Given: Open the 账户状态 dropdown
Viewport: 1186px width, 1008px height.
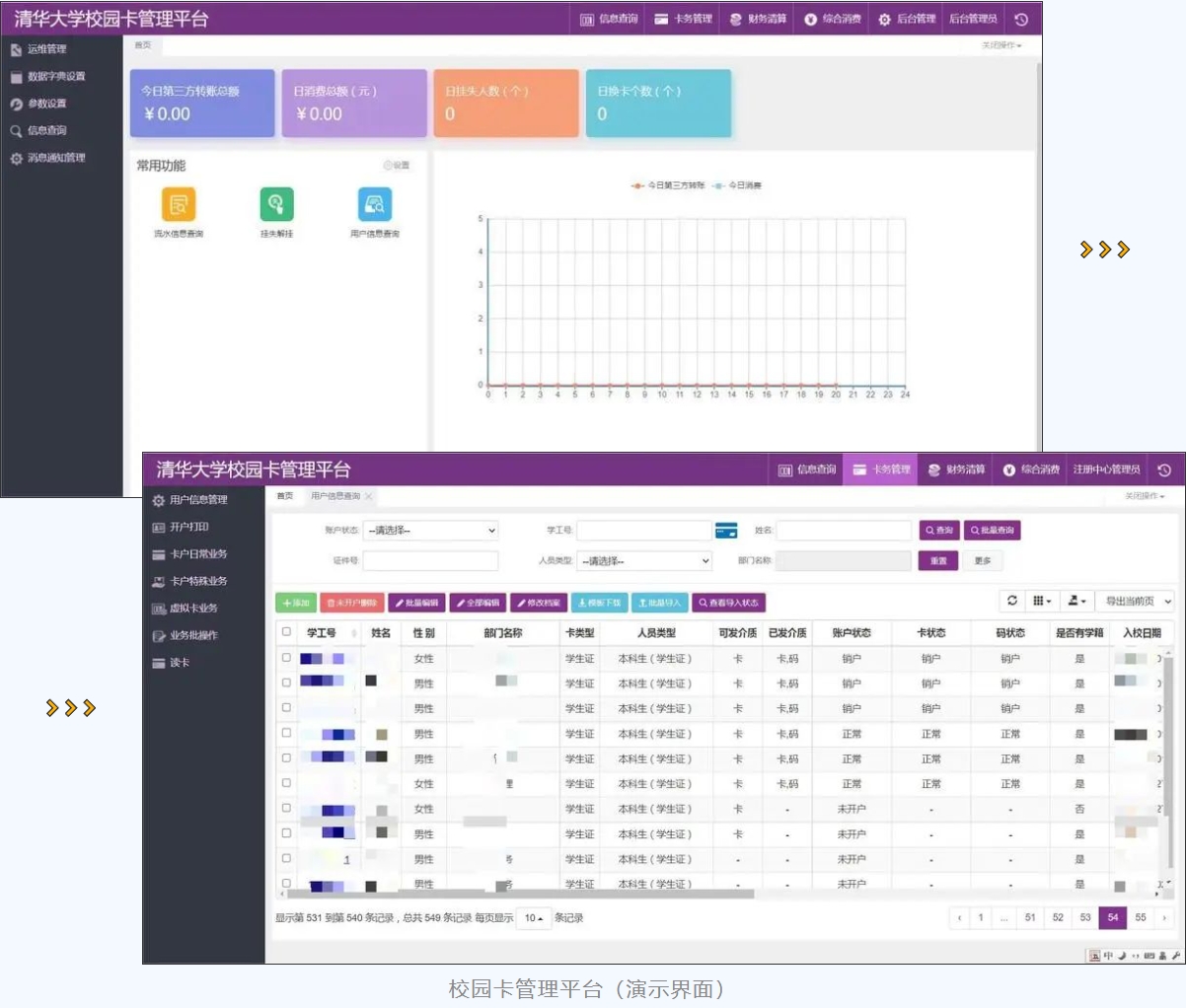Looking at the screenshot, I should [x=431, y=531].
